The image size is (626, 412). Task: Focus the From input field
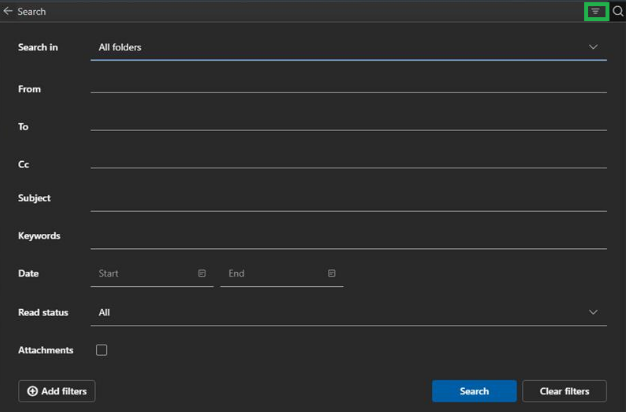coord(349,86)
